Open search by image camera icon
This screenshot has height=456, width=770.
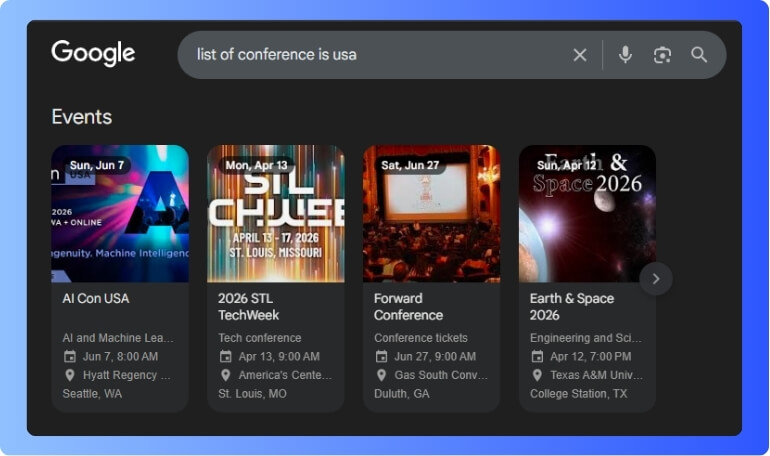pyautogui.click(x=662, y=55)
